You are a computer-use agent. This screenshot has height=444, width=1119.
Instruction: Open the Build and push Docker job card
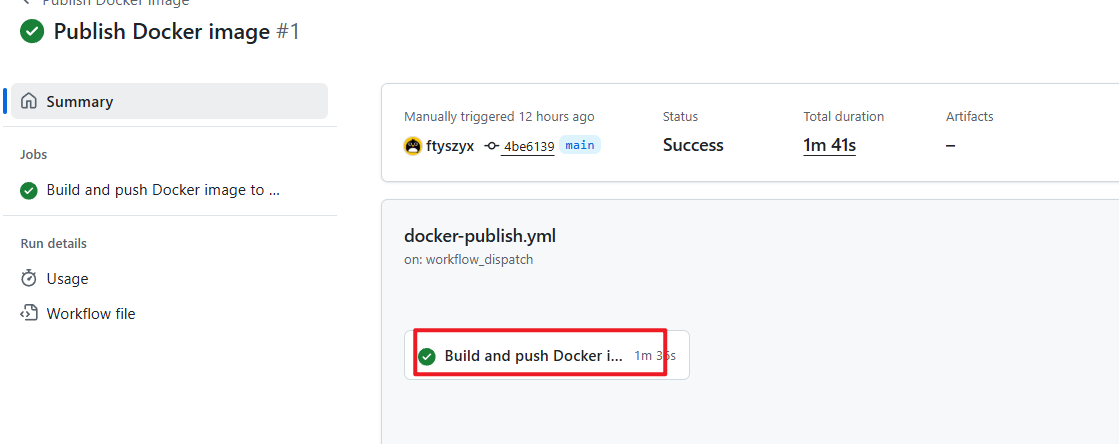[x=533, y=356]
